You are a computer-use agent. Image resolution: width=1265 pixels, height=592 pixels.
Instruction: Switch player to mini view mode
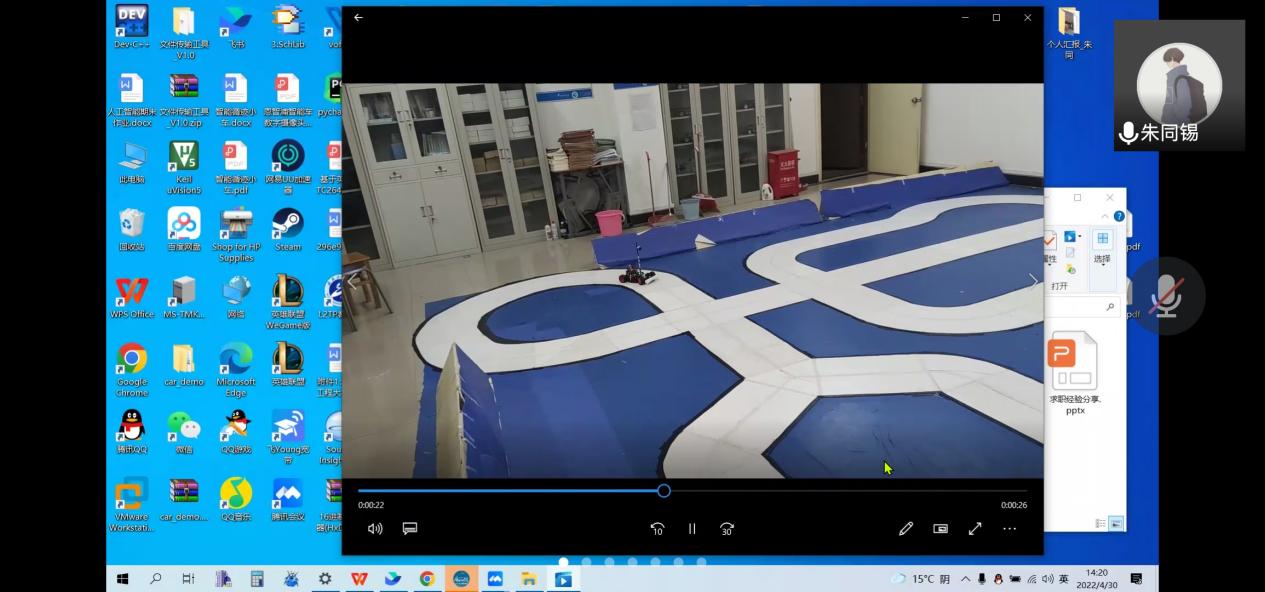point(940,529)
